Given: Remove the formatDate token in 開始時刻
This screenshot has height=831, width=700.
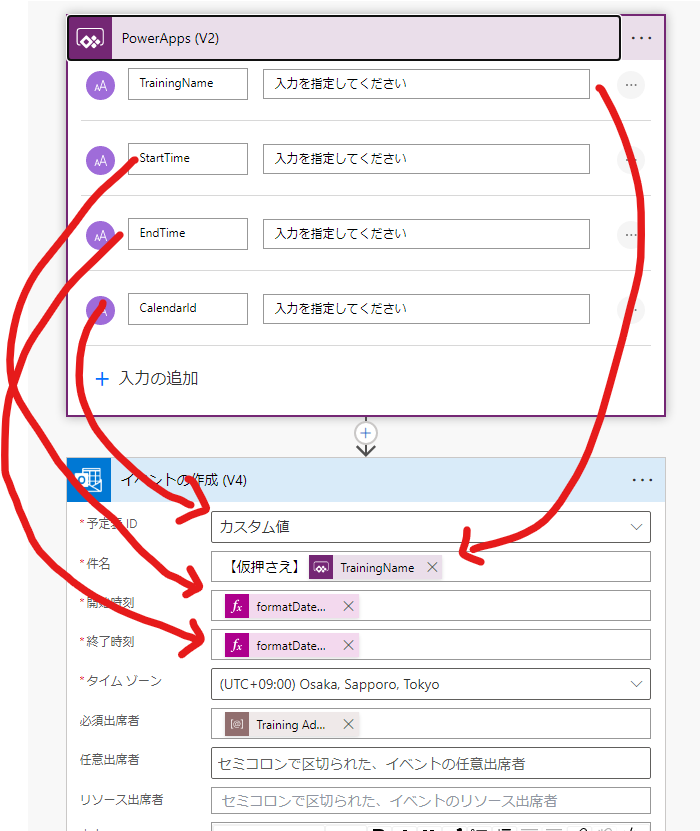Looking at the screenshot, I should click(348, 606).
